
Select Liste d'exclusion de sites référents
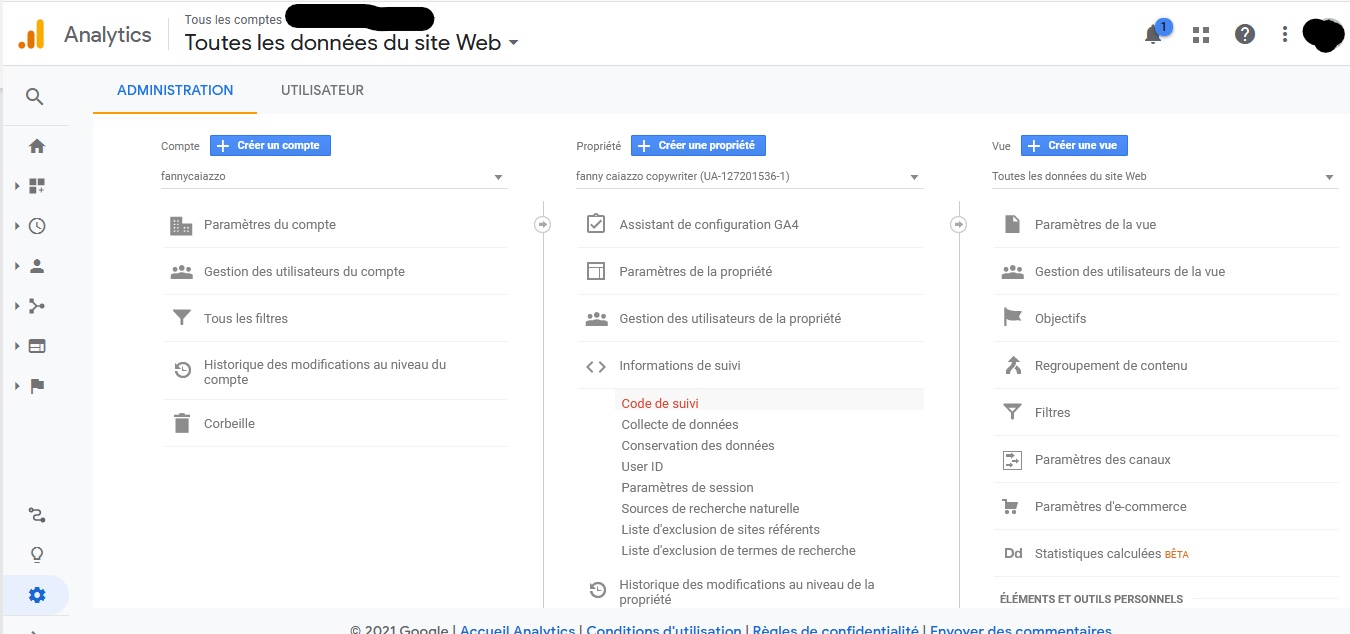(x=720, y=530)
